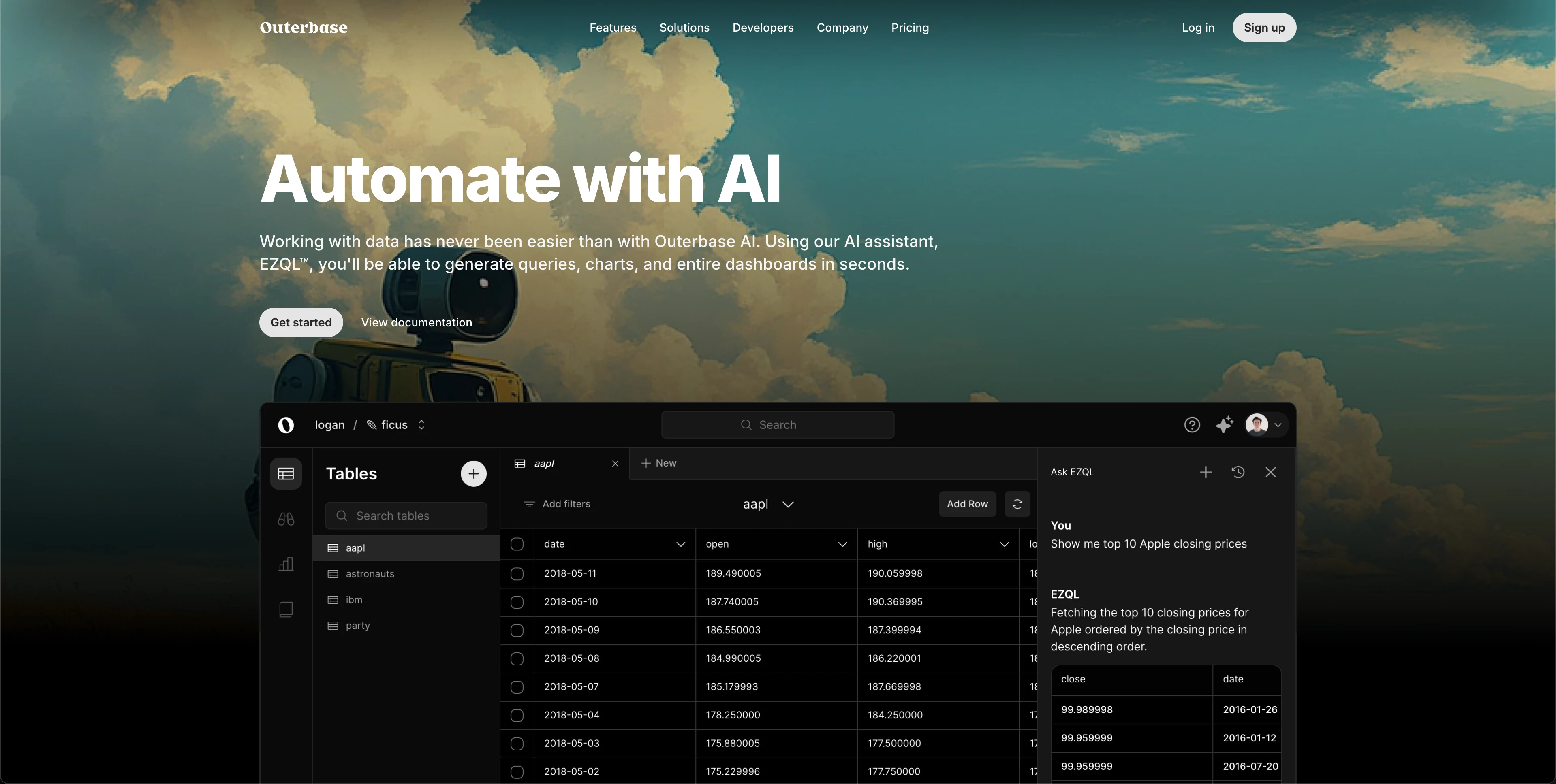Click the plus button beside Tables
Image resolution: width=1556 pixels, height=784 pixels.
click(x=474, y=474)
